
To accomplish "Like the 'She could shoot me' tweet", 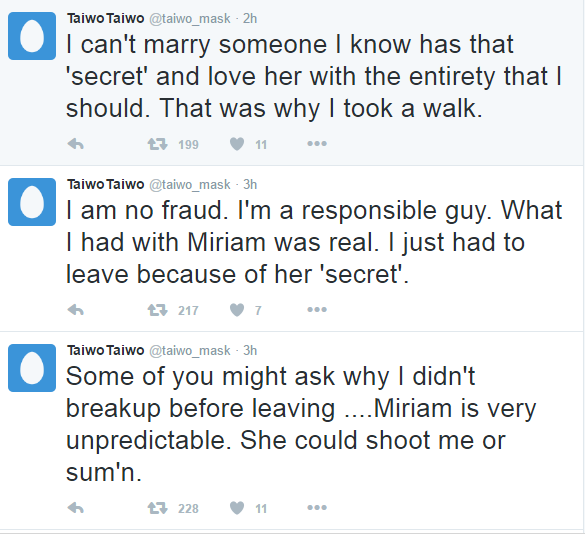I will [237, 508].
